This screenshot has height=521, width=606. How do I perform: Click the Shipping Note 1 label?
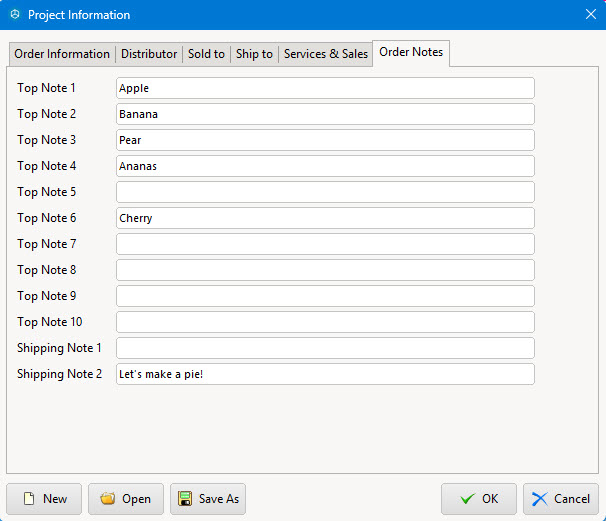click(x=59, y=348)
